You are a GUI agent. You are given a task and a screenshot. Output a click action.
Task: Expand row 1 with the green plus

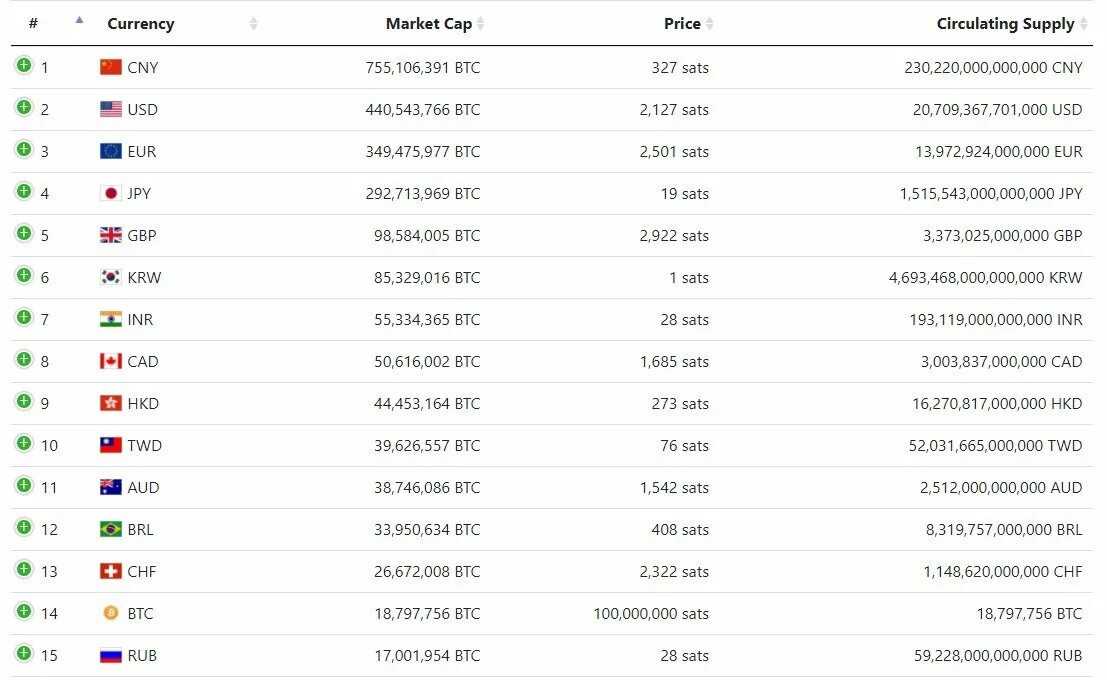(x=24, y=66)
